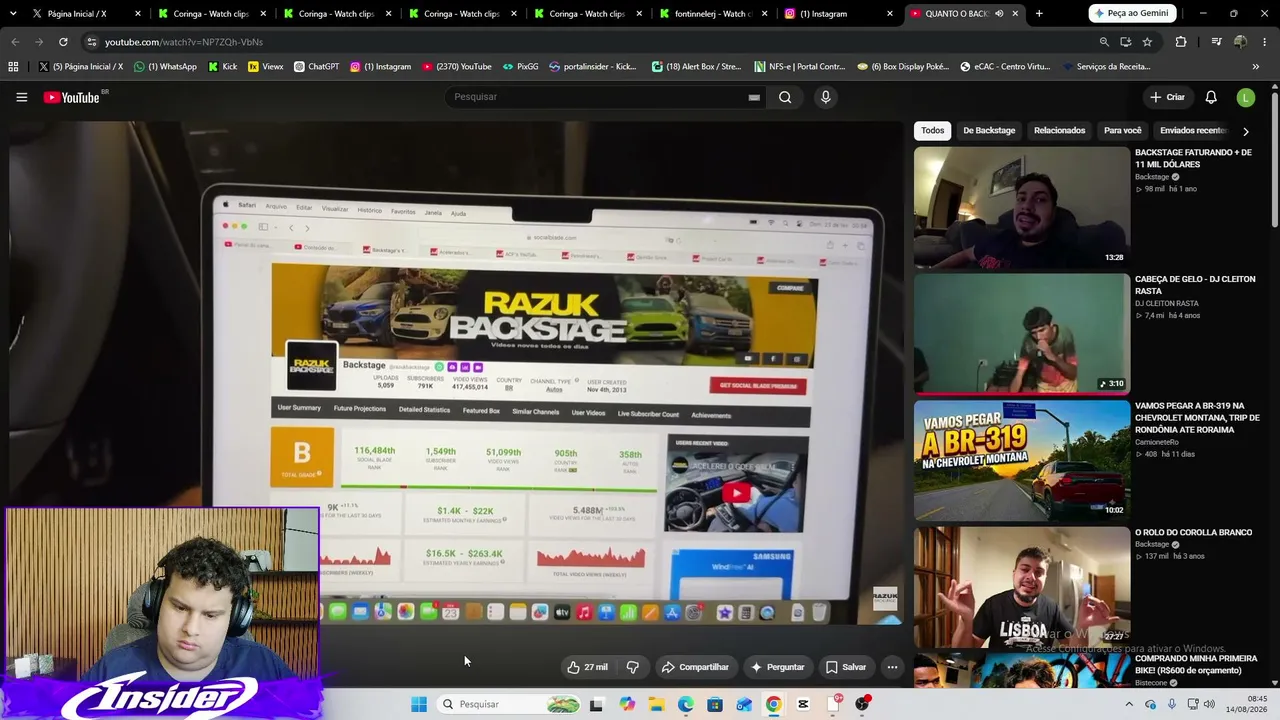Toggle the microphone icon in system tray
The image size is (1280, 720).
1171,704
